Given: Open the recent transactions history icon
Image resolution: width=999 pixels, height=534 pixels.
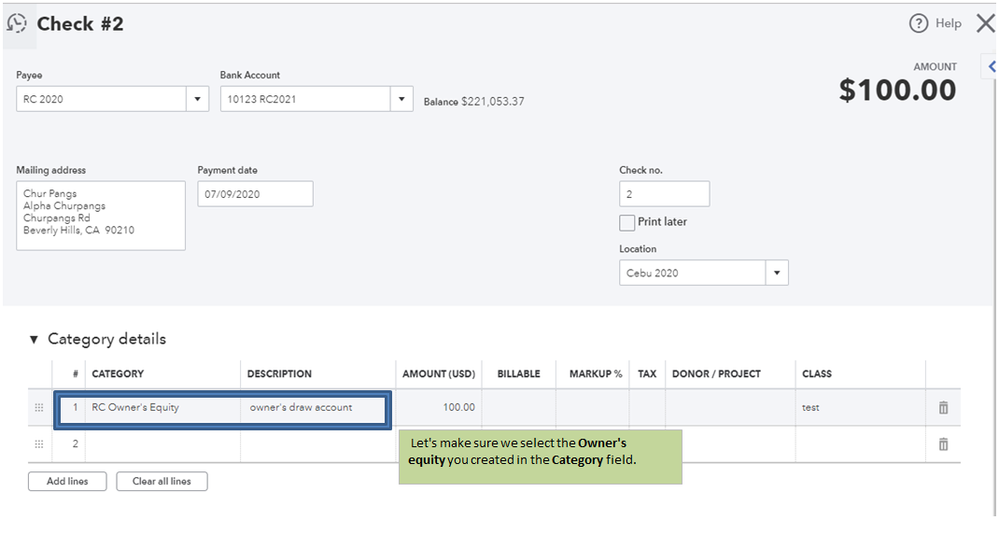Looking at the screenshot, I should click(17, 24).
